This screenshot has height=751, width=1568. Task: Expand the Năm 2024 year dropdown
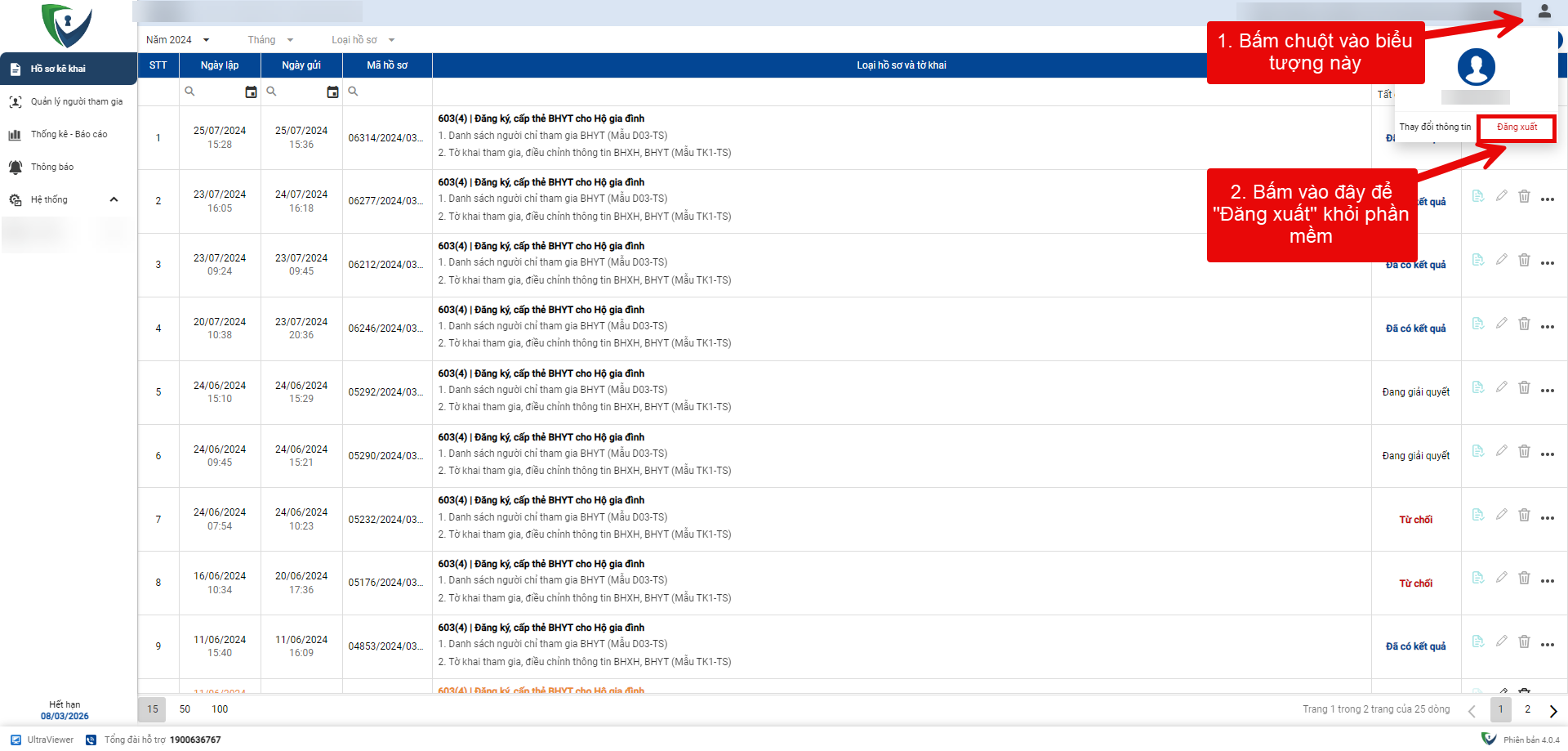point(178,40)
